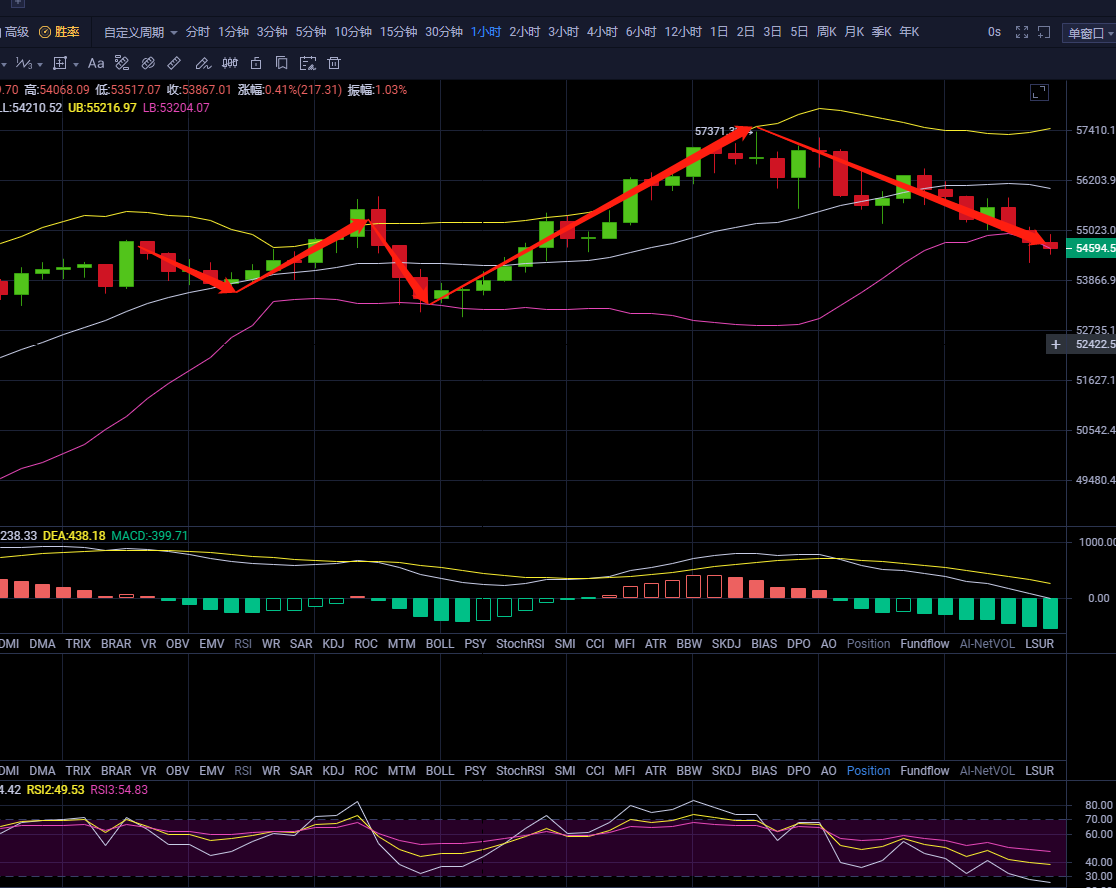Select the 周K weekly timeframe
This screenshot has height=888, width=1116.
(826, 32)
